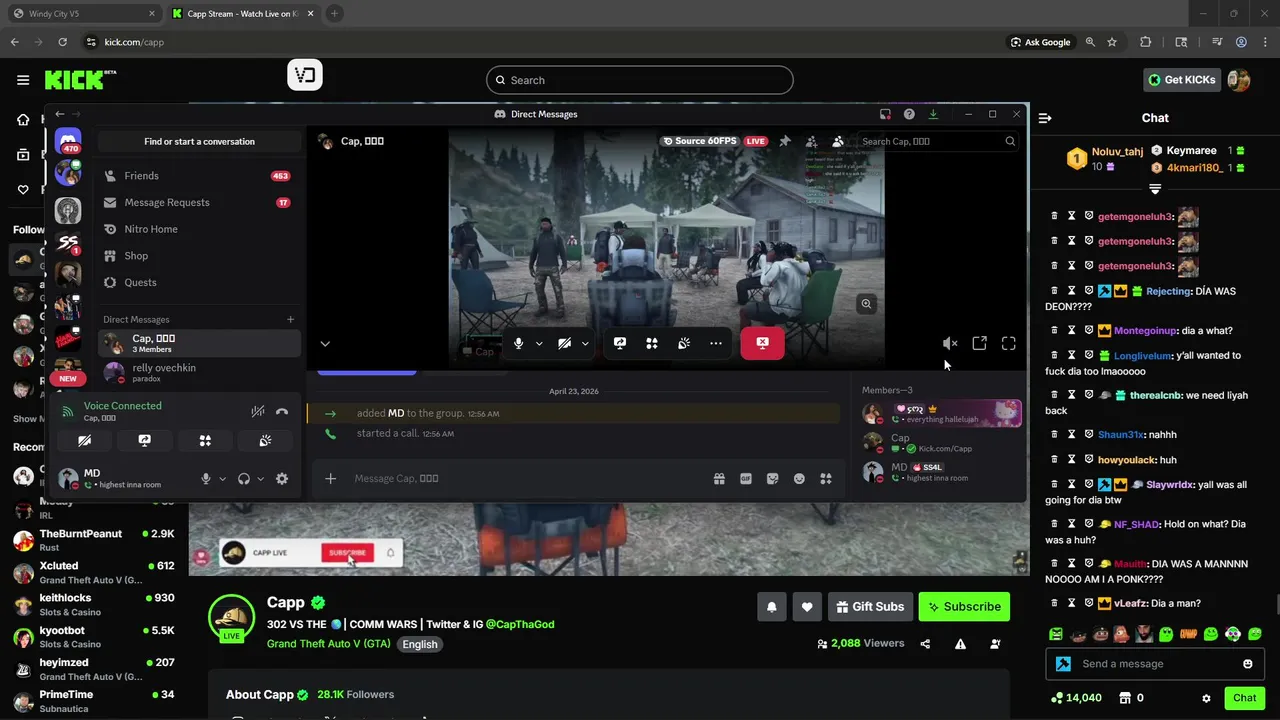Open sticker picker
The image size is (1280, 720).
[x=772, y=479]
